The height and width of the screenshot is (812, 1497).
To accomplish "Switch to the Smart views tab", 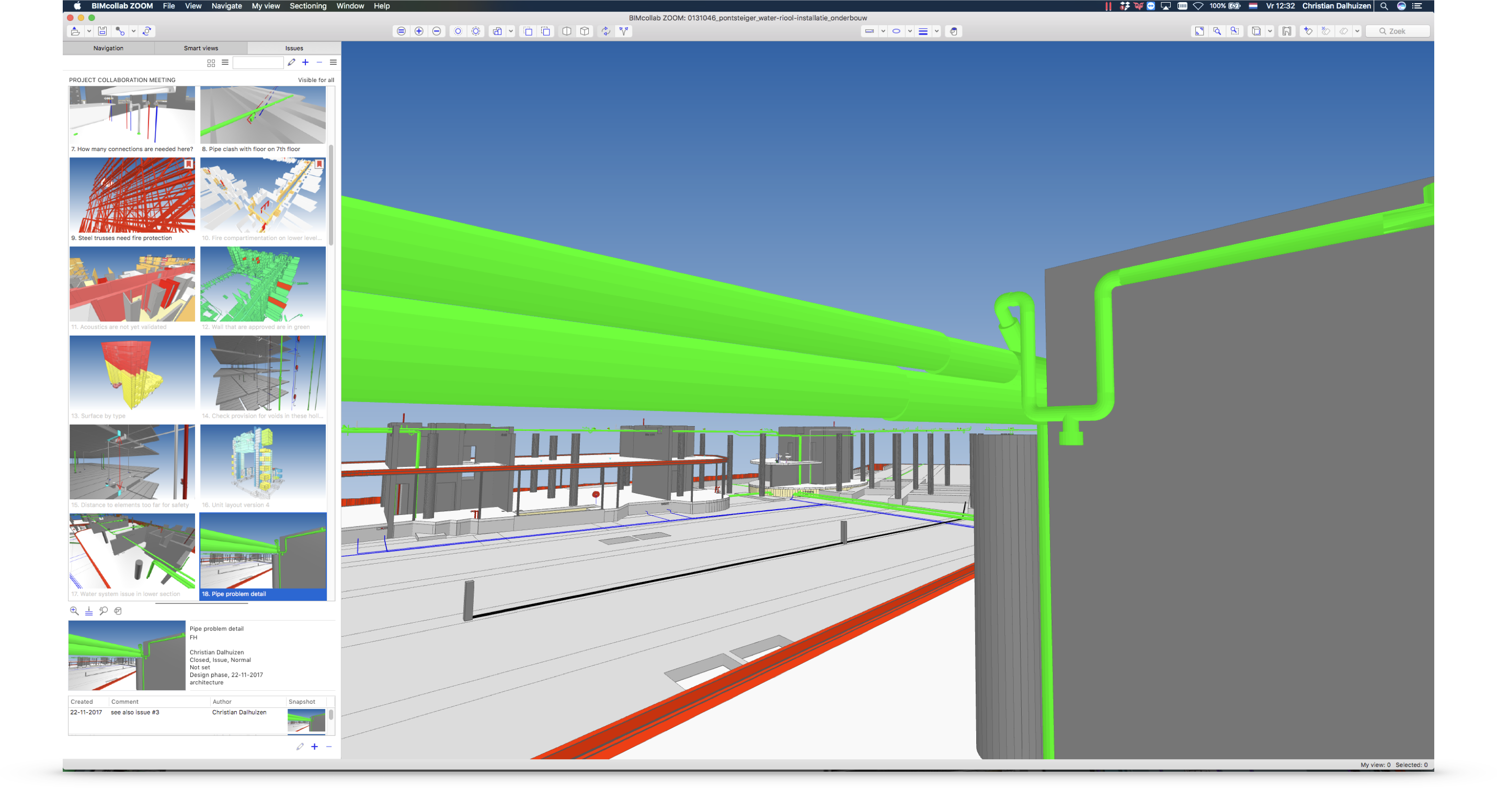I will tap(201, 48).
